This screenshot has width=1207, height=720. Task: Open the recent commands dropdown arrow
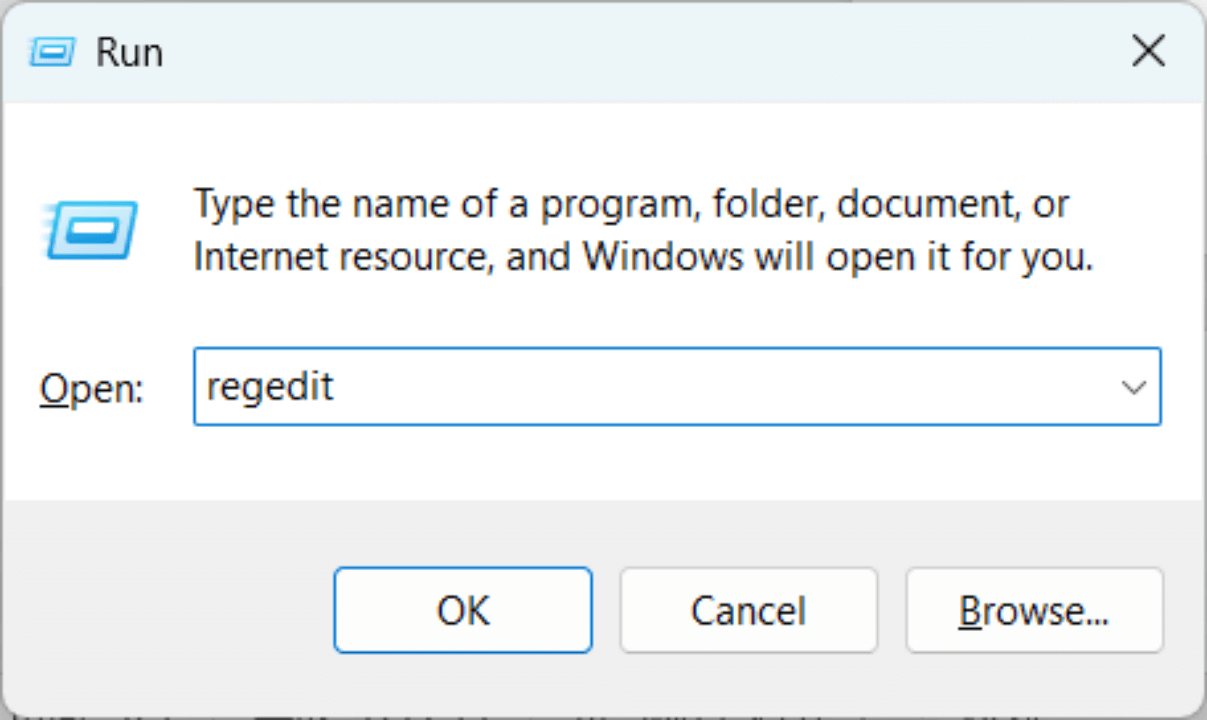tap(1133, 388)
